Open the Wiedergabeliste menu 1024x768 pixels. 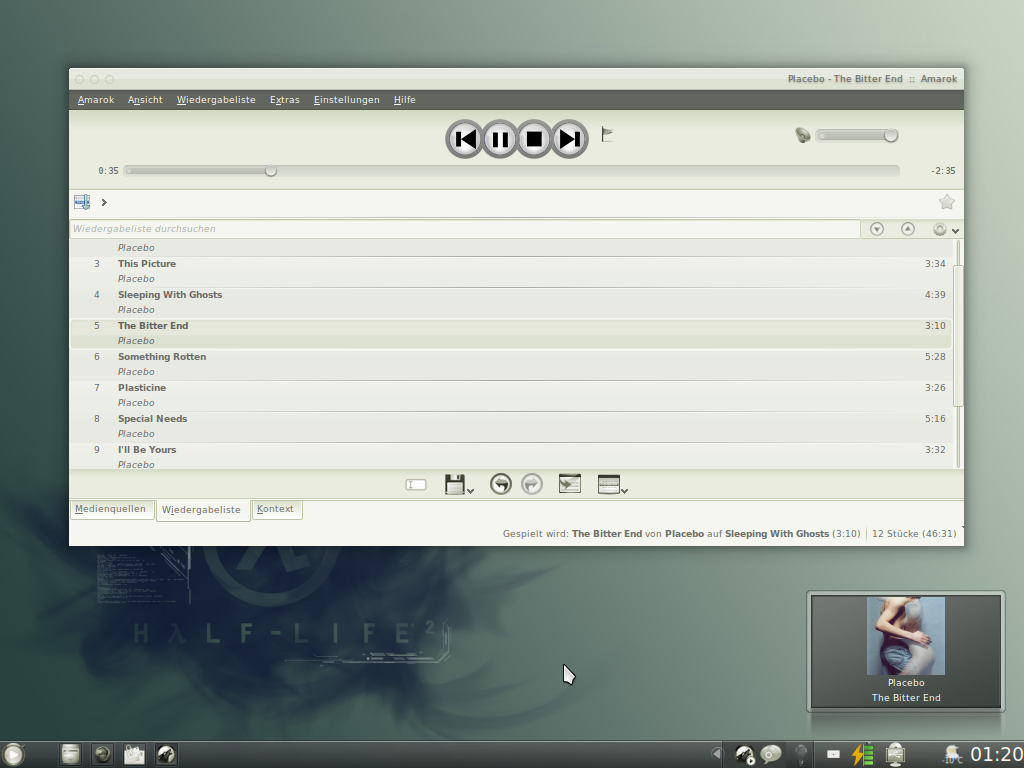point(216,100)
